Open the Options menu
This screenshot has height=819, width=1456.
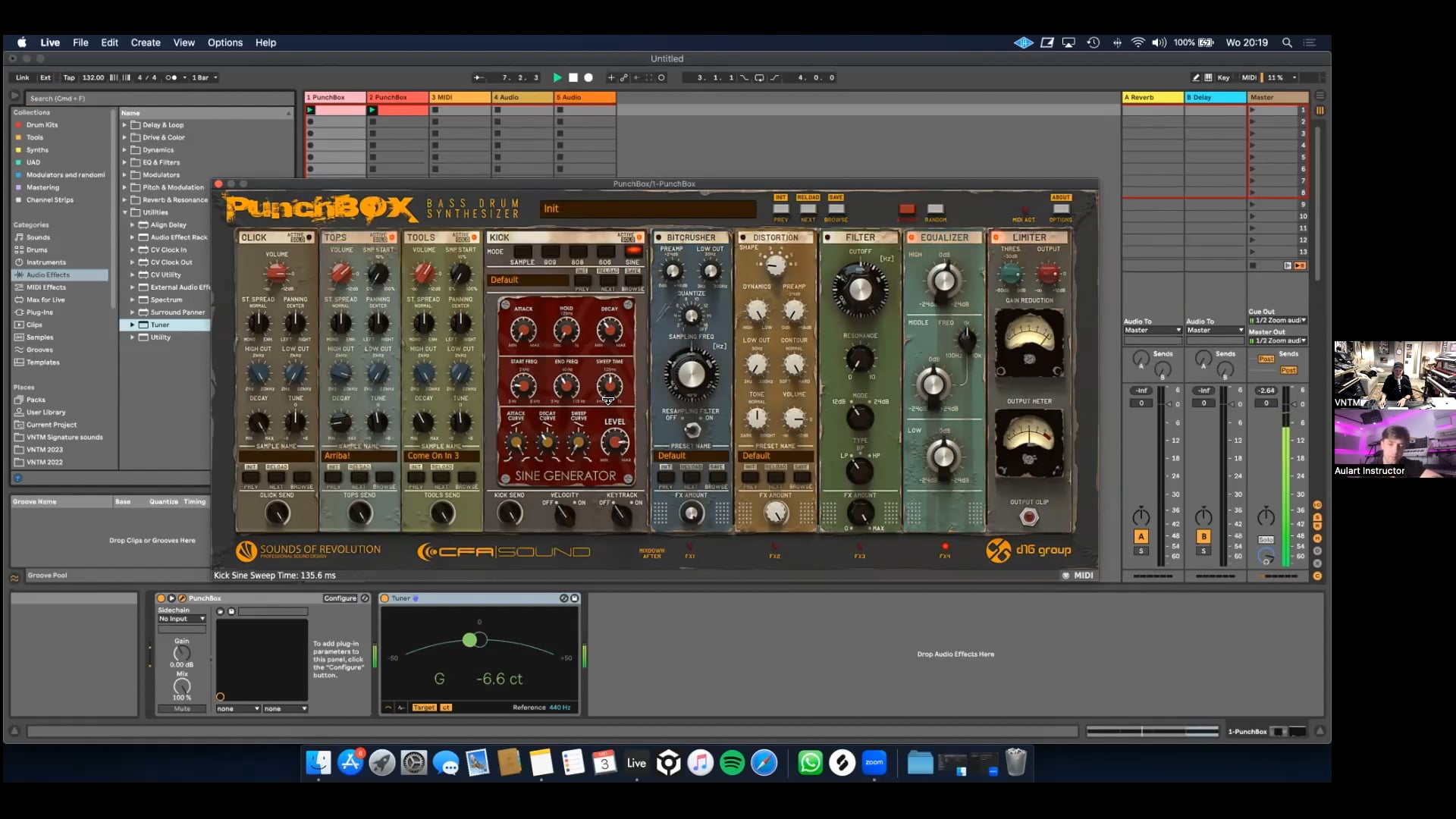click(225, 42)
